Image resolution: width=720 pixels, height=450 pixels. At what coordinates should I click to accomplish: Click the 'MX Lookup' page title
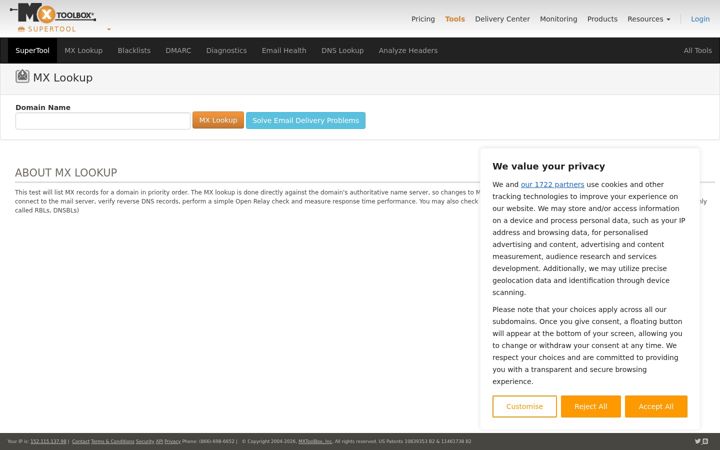[63, 78]
